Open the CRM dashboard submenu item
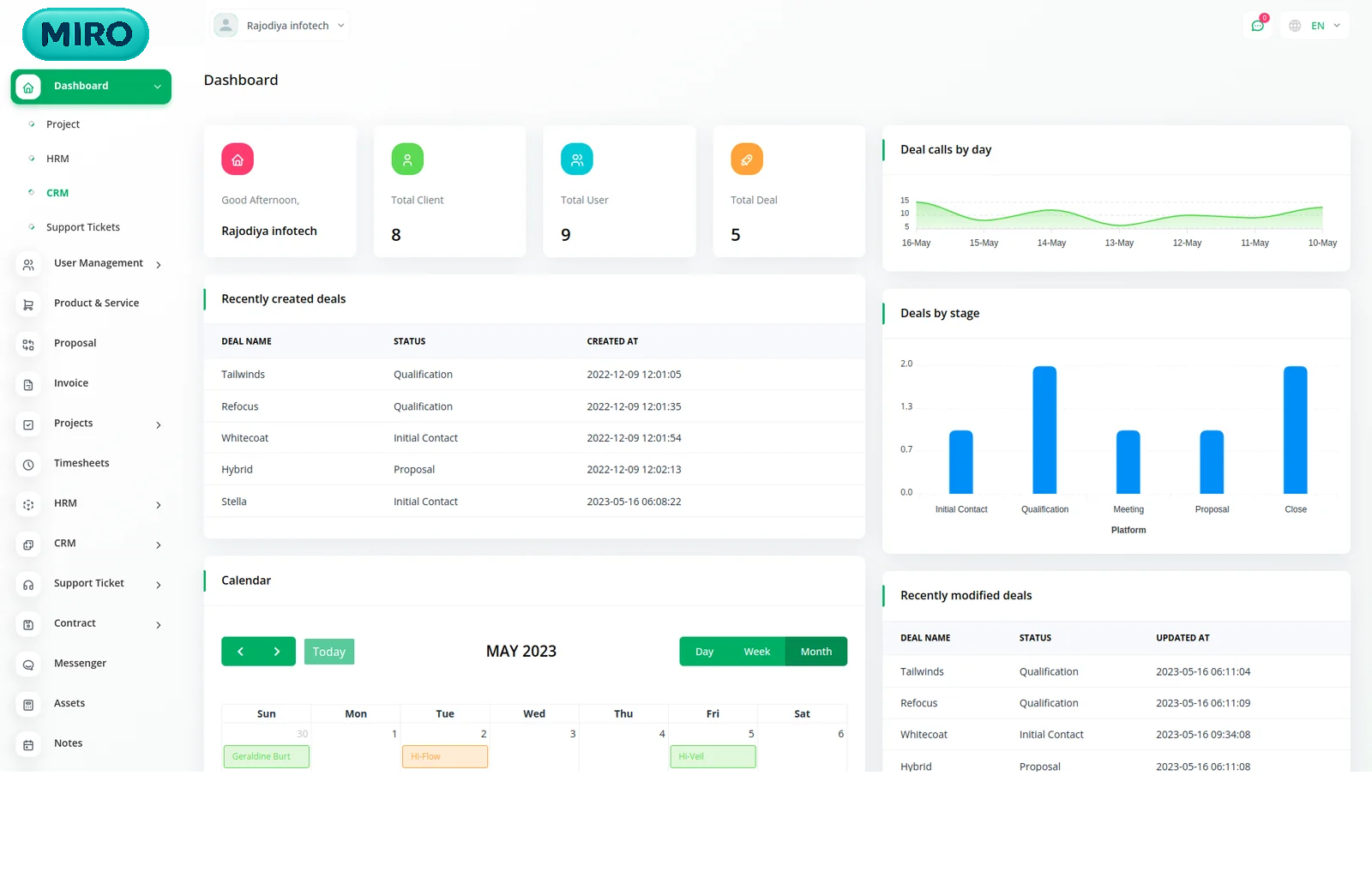 57,193
